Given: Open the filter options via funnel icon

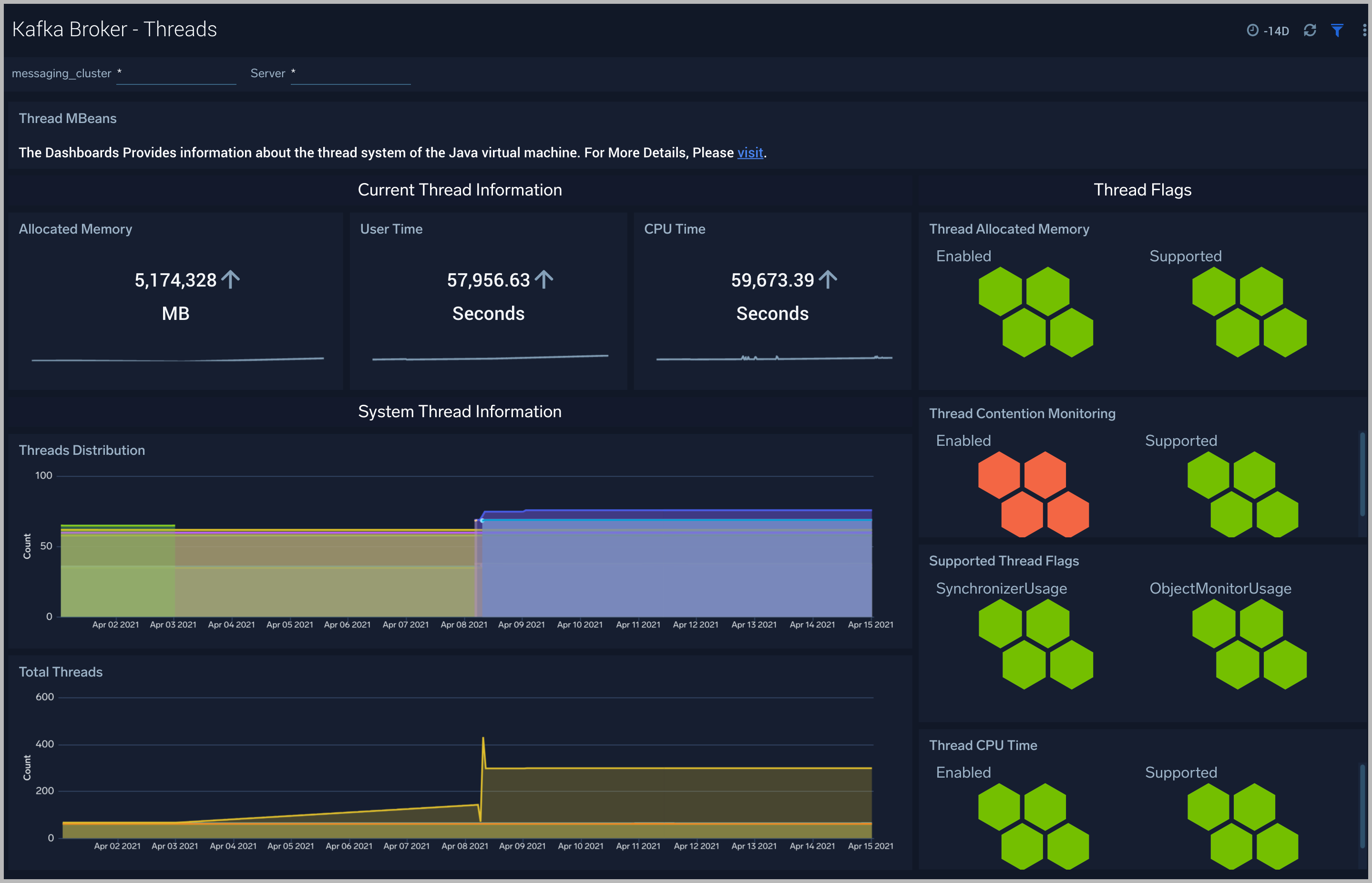Looking at the screenshot, I should 1337,30.
